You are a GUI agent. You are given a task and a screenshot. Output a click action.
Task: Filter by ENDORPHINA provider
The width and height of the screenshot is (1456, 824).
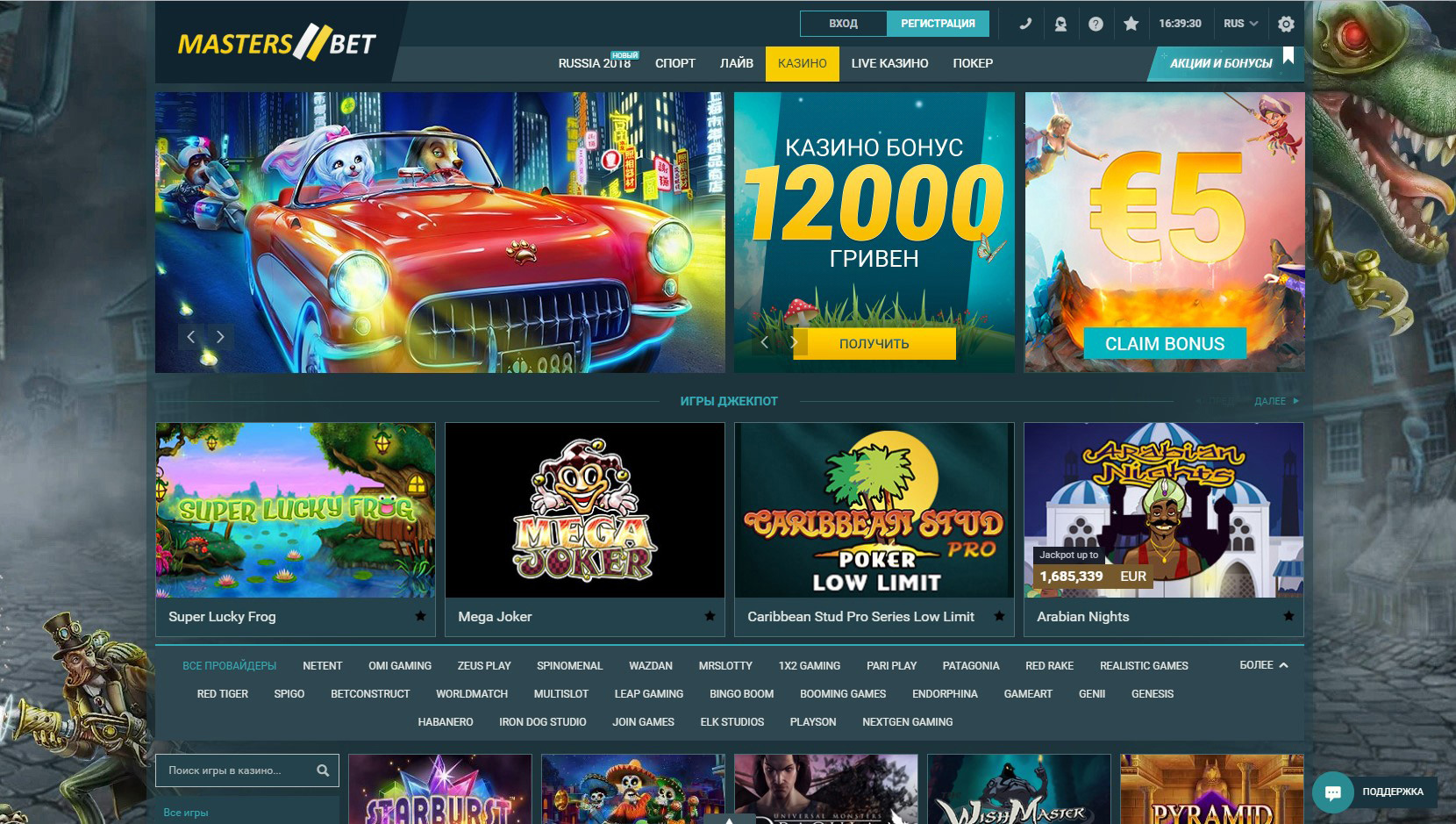945,694
